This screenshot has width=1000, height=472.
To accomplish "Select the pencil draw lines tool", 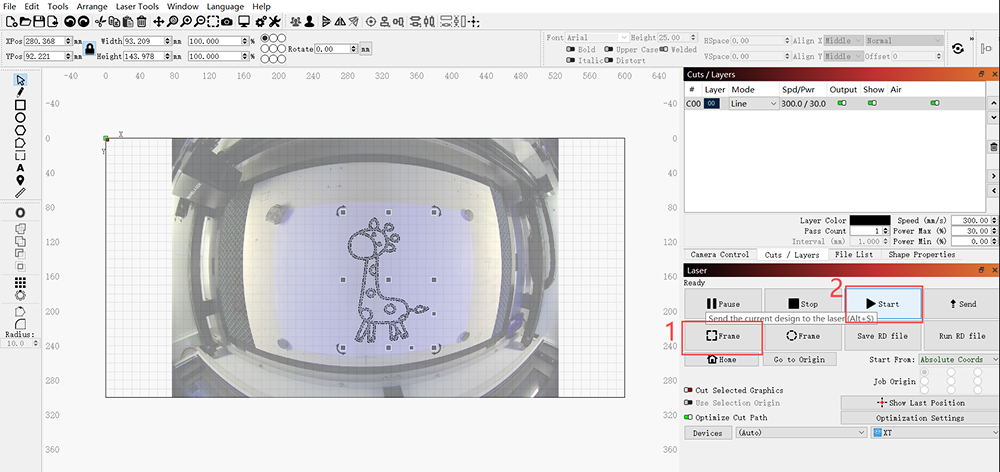I will tap(20, 92).
